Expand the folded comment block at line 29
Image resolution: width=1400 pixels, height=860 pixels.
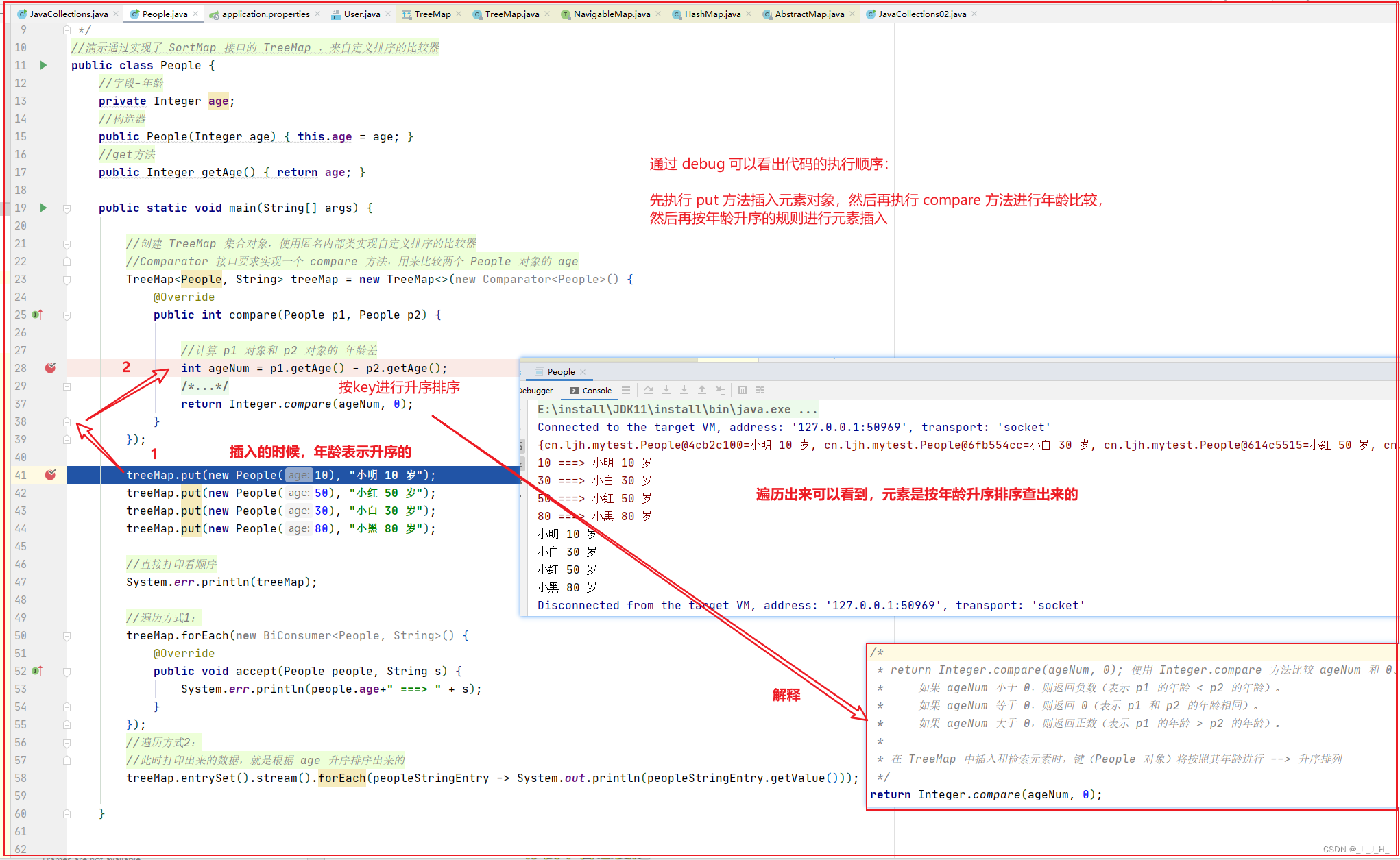67,386
